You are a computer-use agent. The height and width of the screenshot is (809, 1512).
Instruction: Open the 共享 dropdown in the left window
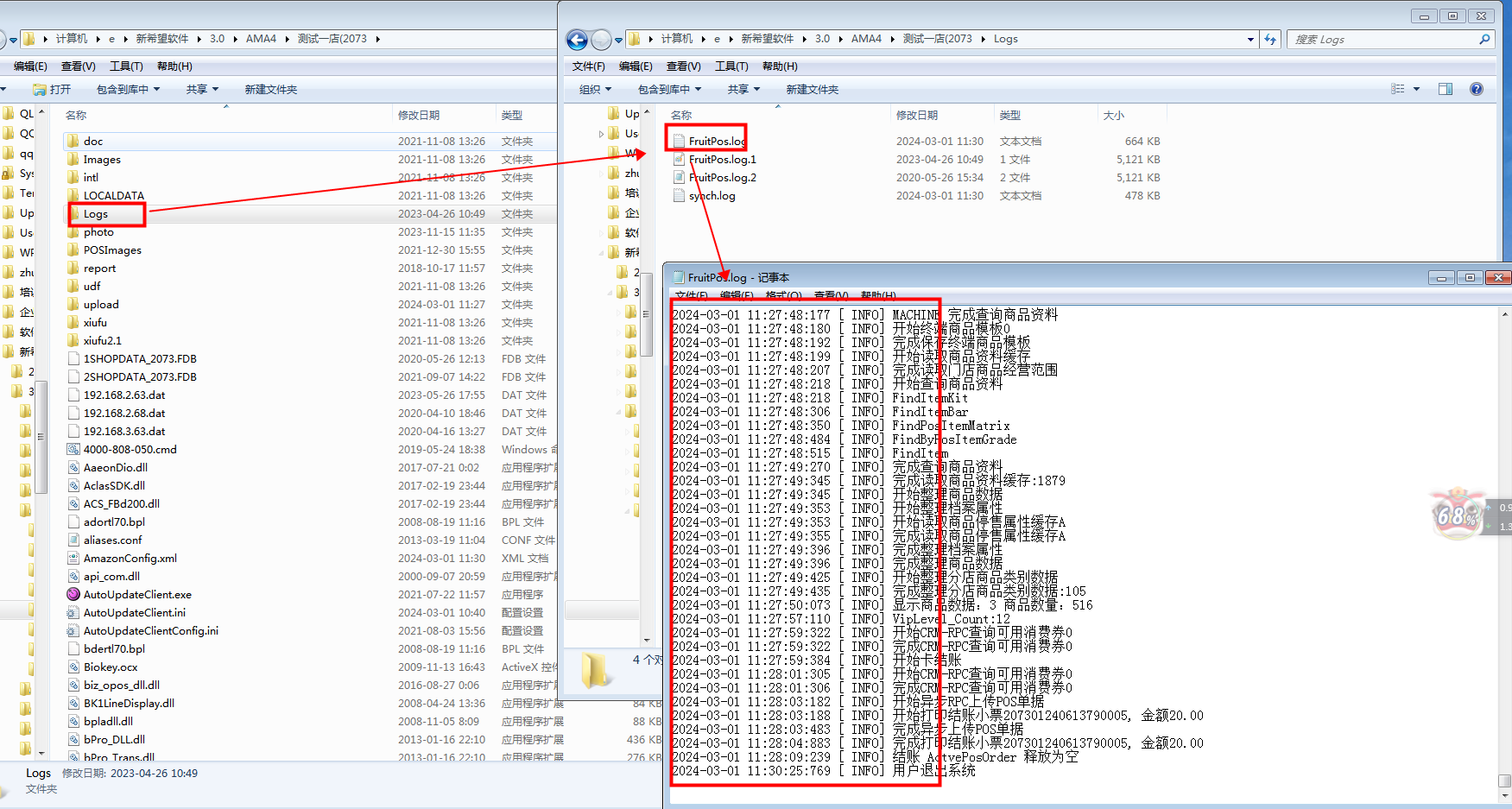202,89
